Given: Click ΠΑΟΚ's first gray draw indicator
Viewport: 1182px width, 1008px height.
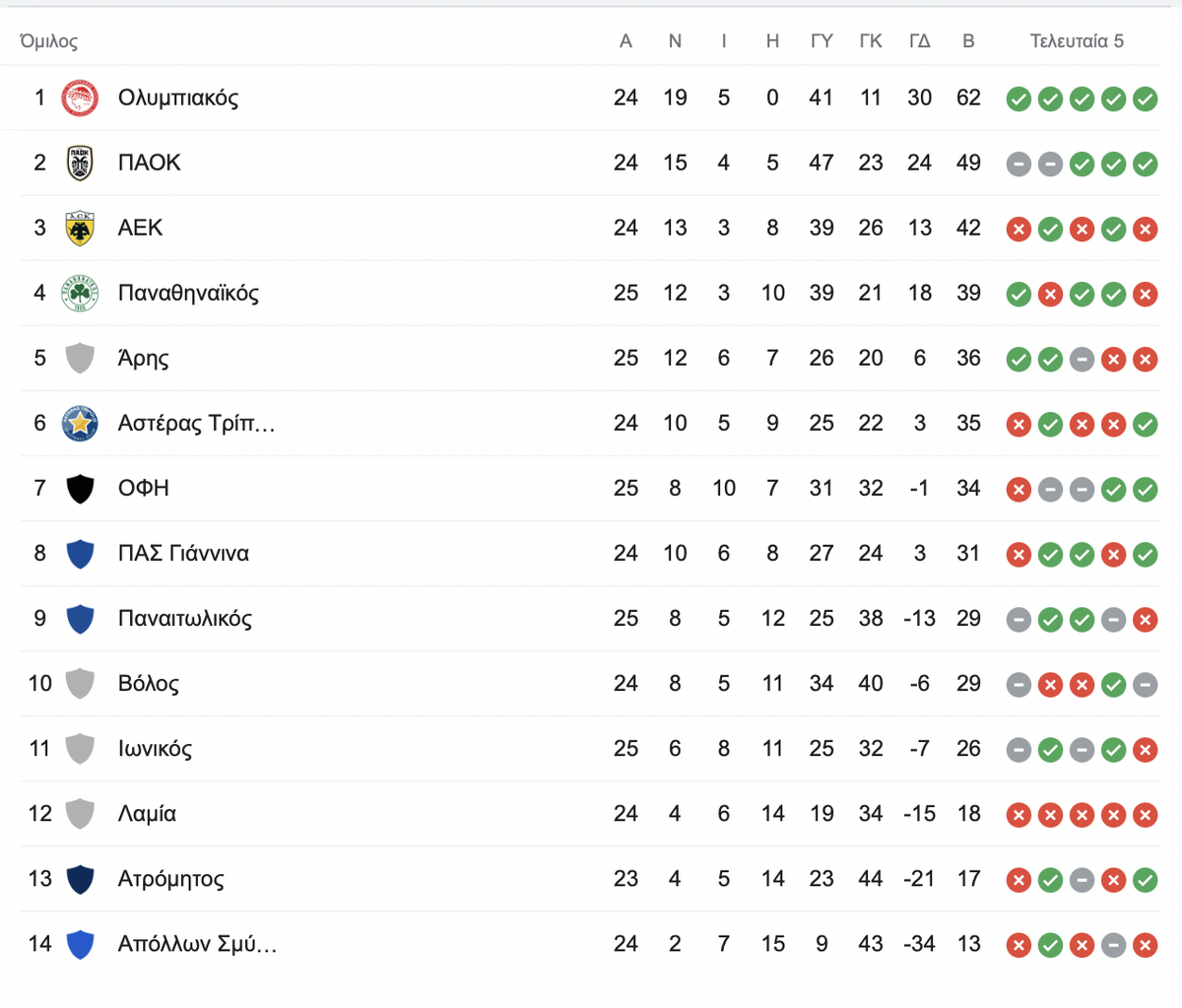Looking at the screenshot, I should pyautogui.click(x=1018, y=164).
